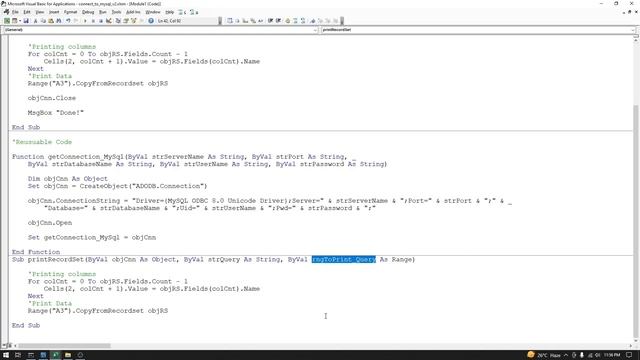The width and height of the screenshot is (640, 360).
Task: Open the Debug menu
Action: pos(88,12)
